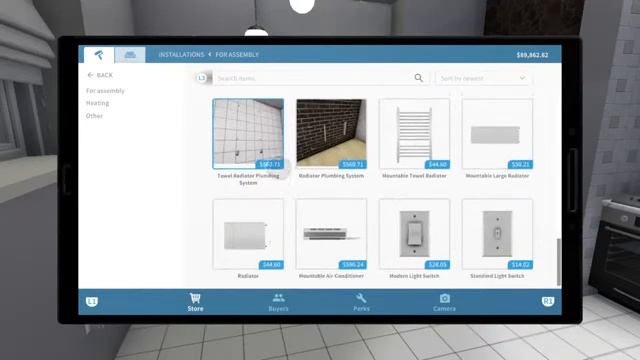Open the Buyers tab
The width and height of the screenshot is (640, 360).
click(278, 302)
